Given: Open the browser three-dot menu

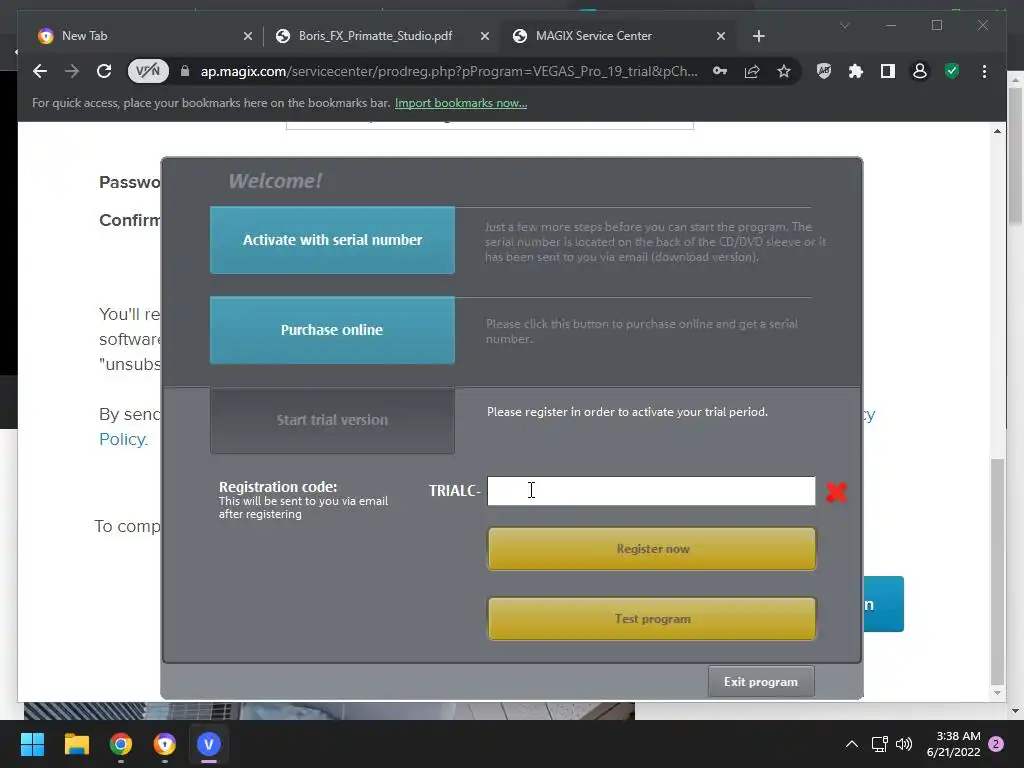Looking at the screenshot, I should click(984, 71).
